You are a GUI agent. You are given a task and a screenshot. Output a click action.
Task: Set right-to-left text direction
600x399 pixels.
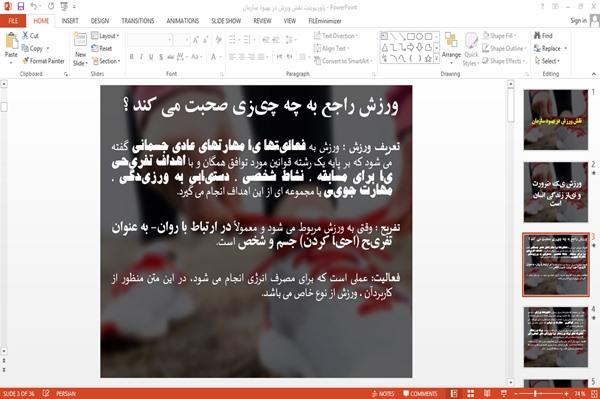tap(289, 57)
